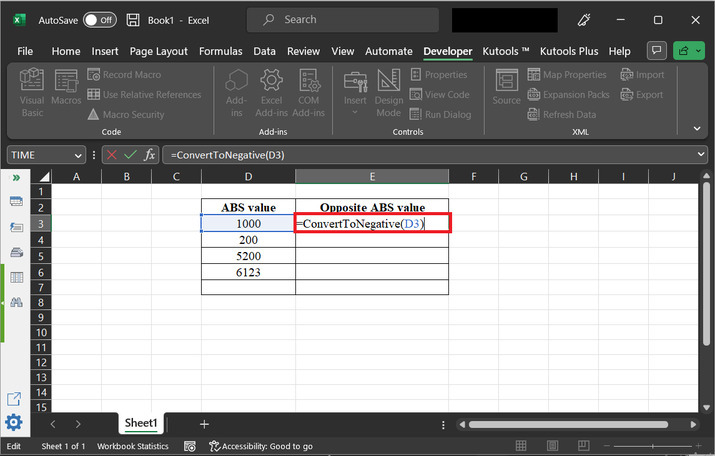Screen dimensions: 715x456
Task: Click Record Macro
Action: (x=124, y=74)
